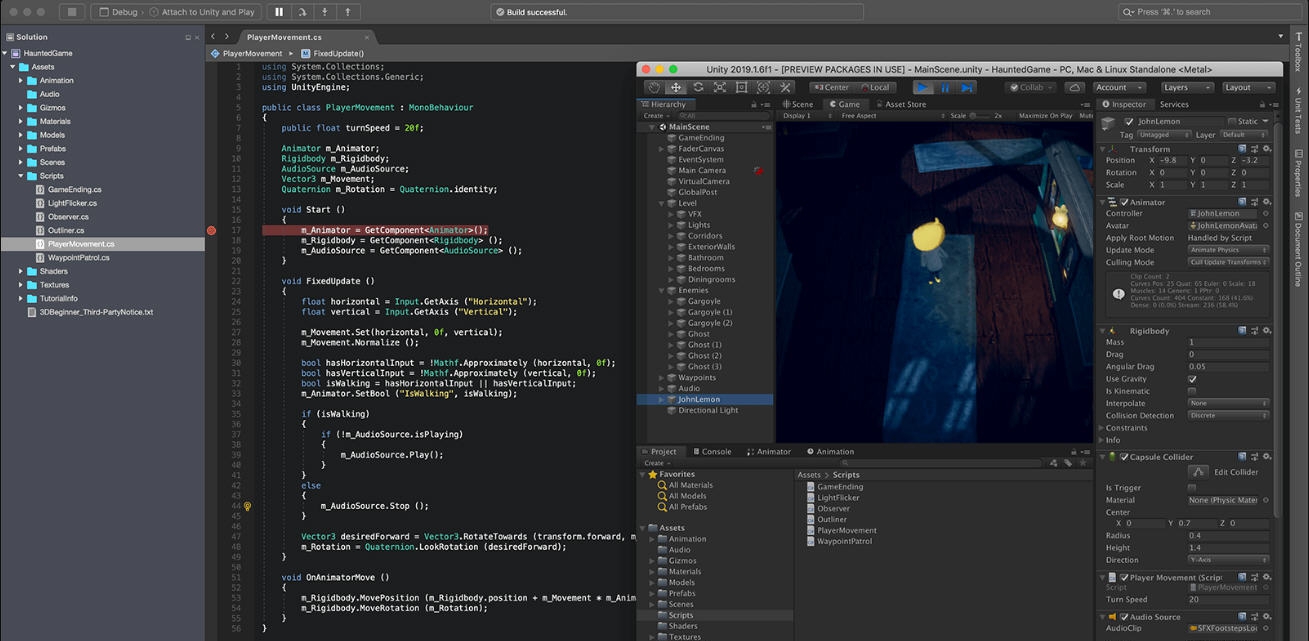
Task: Open the Rigidbody component settings gear
Action: pyautogui.click(x=1266, y=331)
